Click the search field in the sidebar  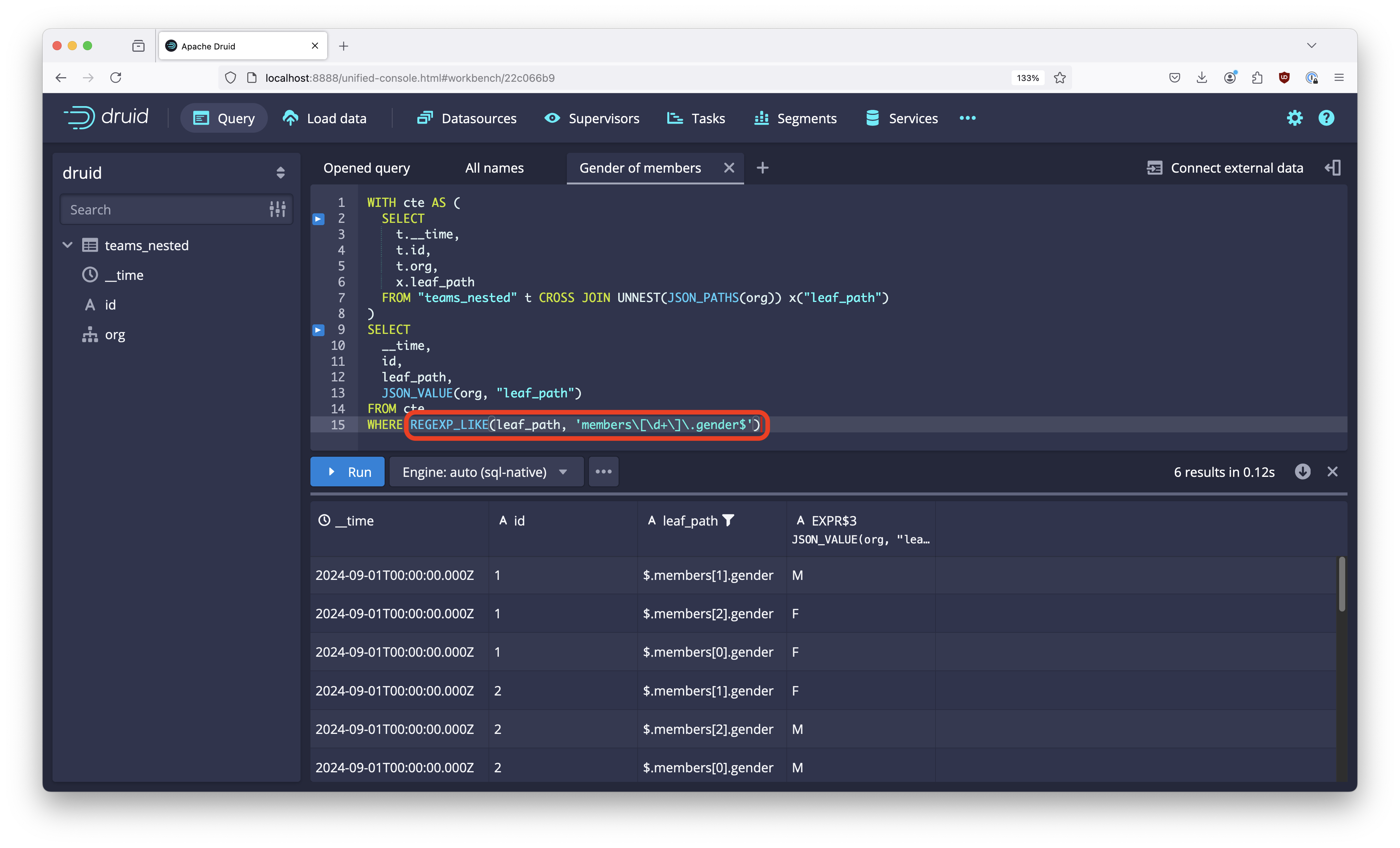click(x=165, y=209)
